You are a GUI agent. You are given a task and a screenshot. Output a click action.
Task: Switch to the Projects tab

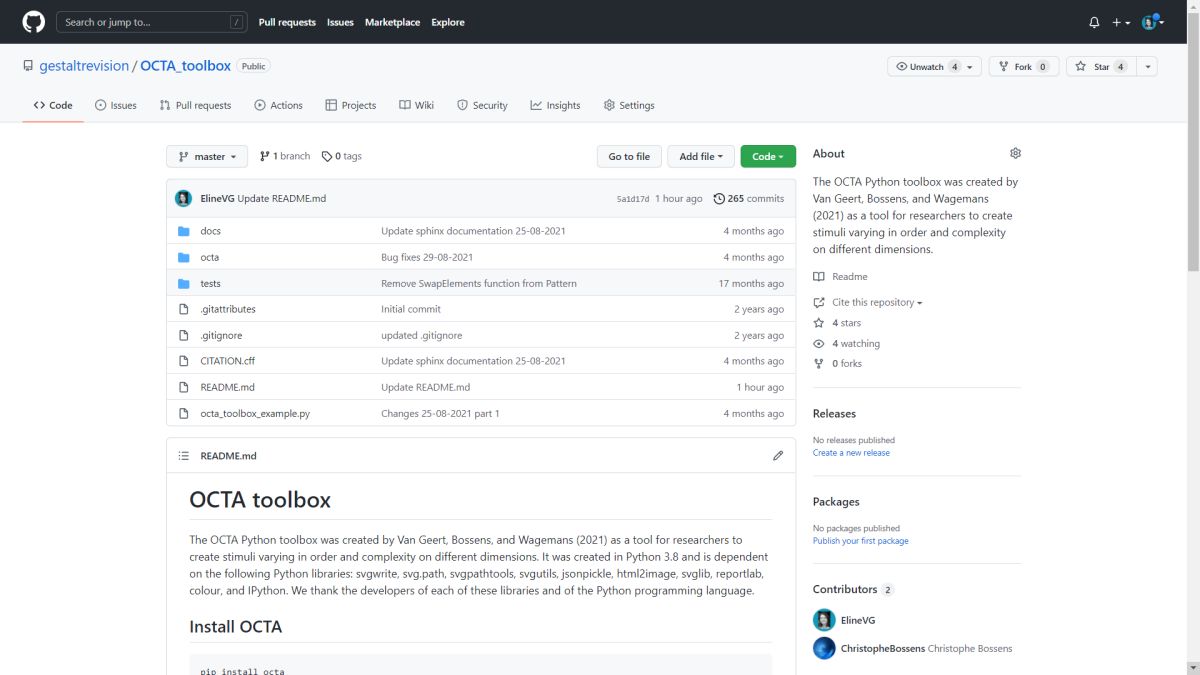click(351, 105)
